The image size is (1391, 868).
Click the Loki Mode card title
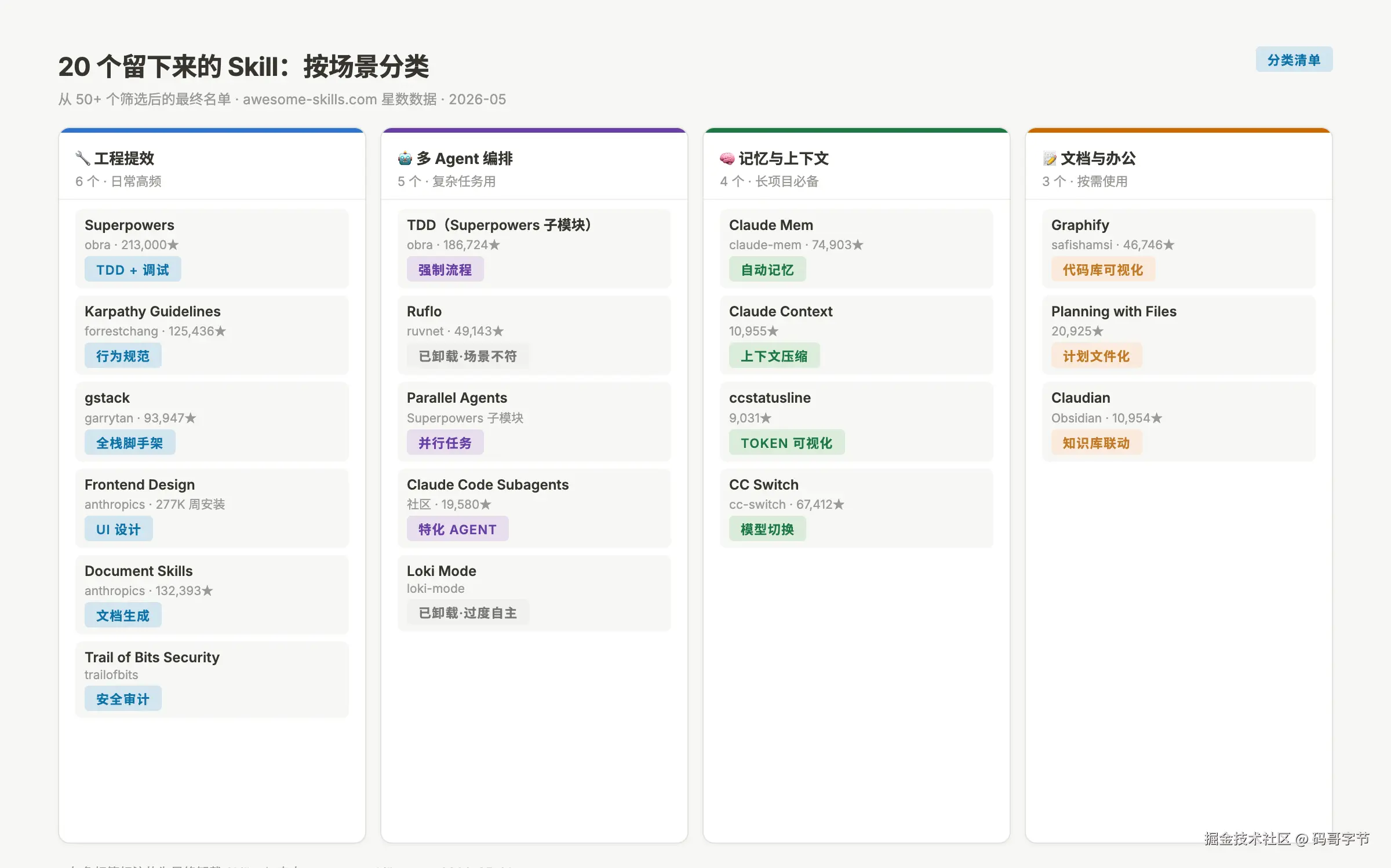(x=442, y=571)
